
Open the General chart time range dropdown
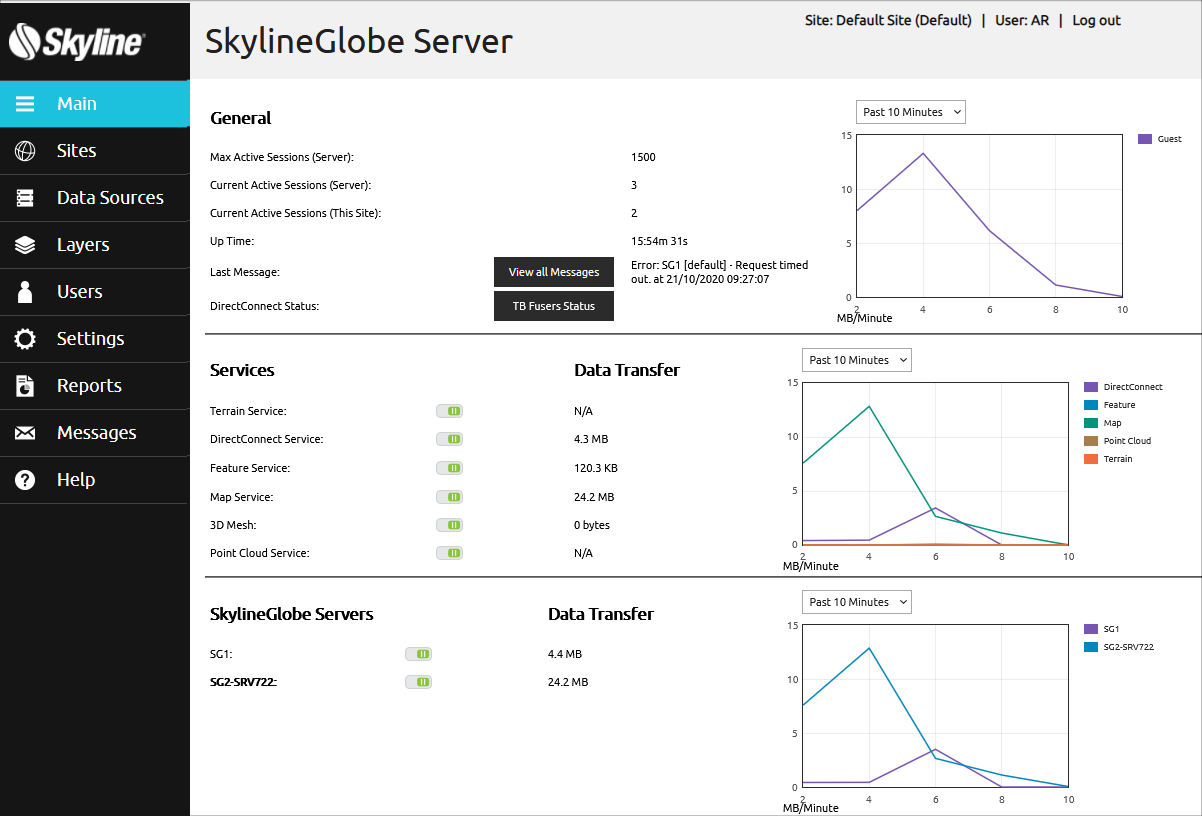911,112
